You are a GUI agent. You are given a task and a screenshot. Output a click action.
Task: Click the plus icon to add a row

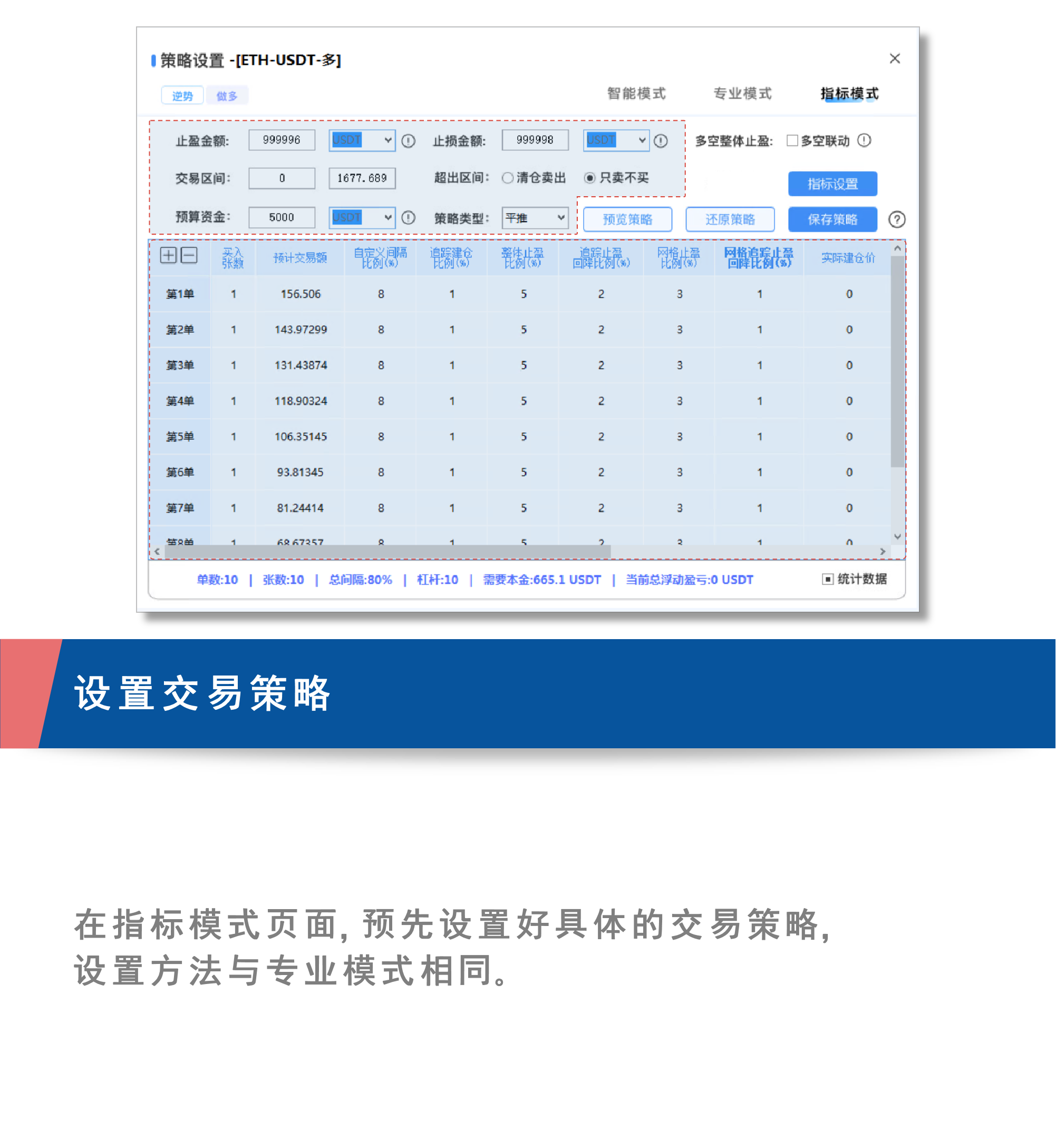click(x=168, y=255)
